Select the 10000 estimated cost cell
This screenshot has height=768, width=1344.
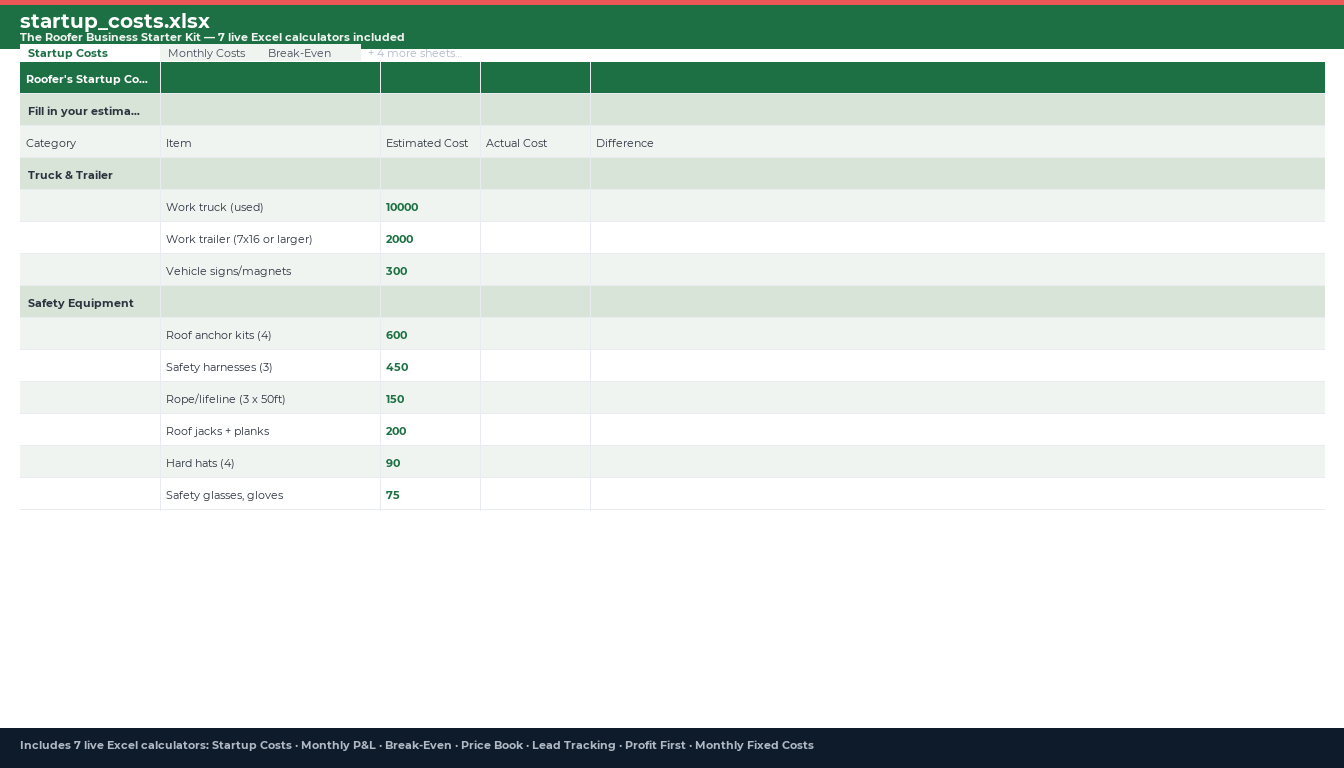tap(430, 206)
